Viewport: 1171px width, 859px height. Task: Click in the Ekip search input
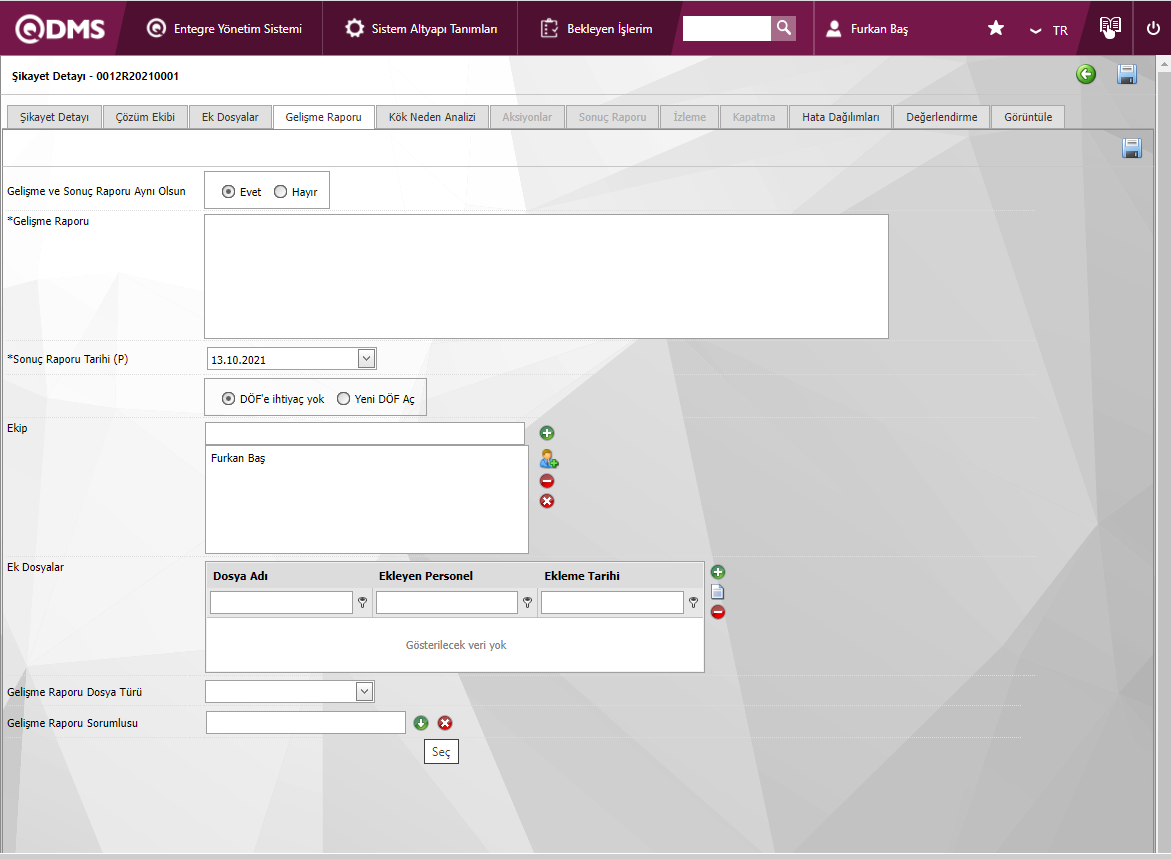click(364, 433)
